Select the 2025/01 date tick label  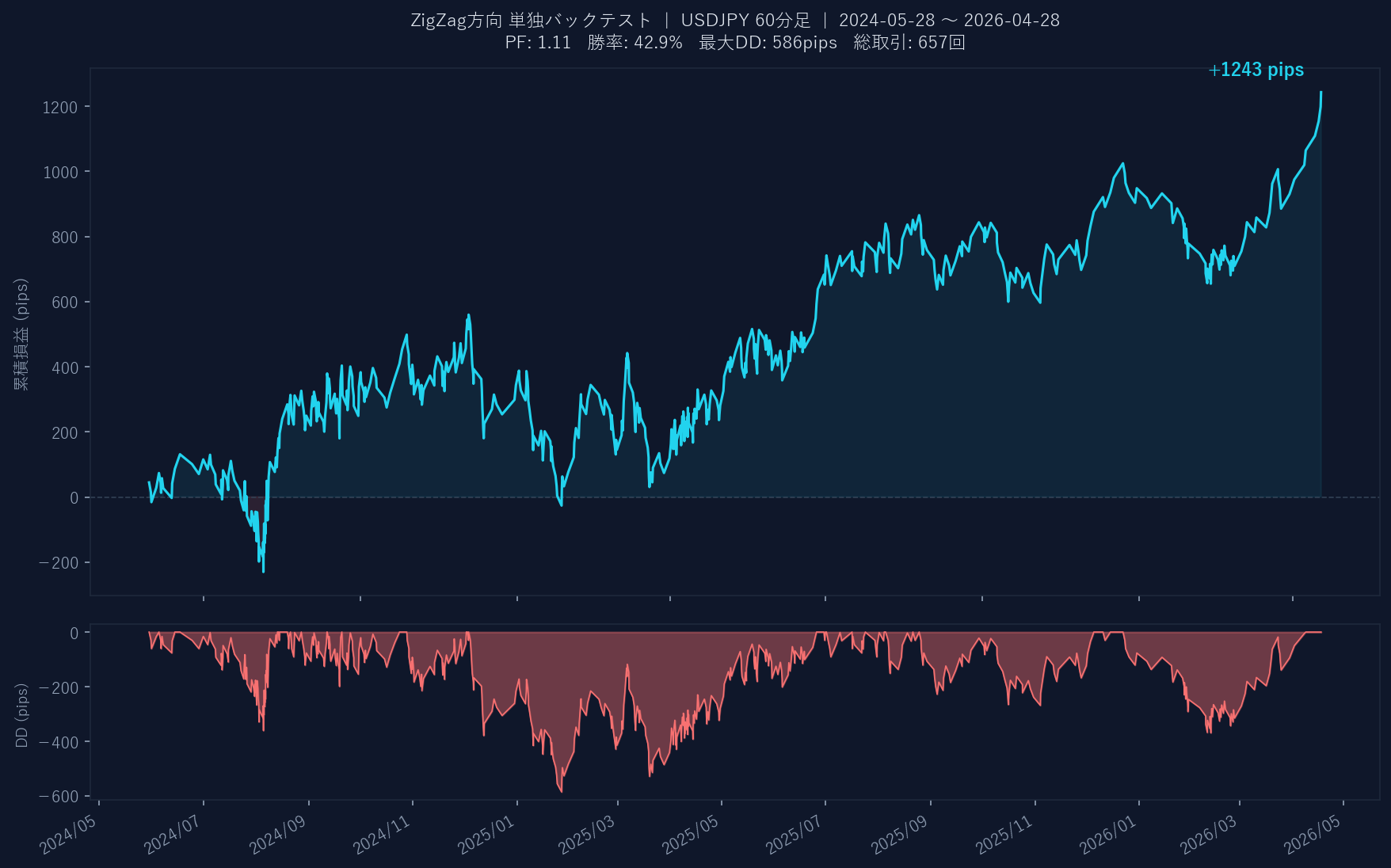pos(486,834)
